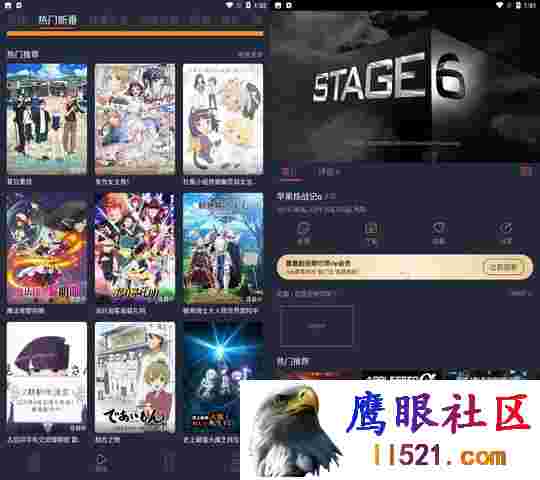Click the red icon right of the comments tab

tap(526, 171)
